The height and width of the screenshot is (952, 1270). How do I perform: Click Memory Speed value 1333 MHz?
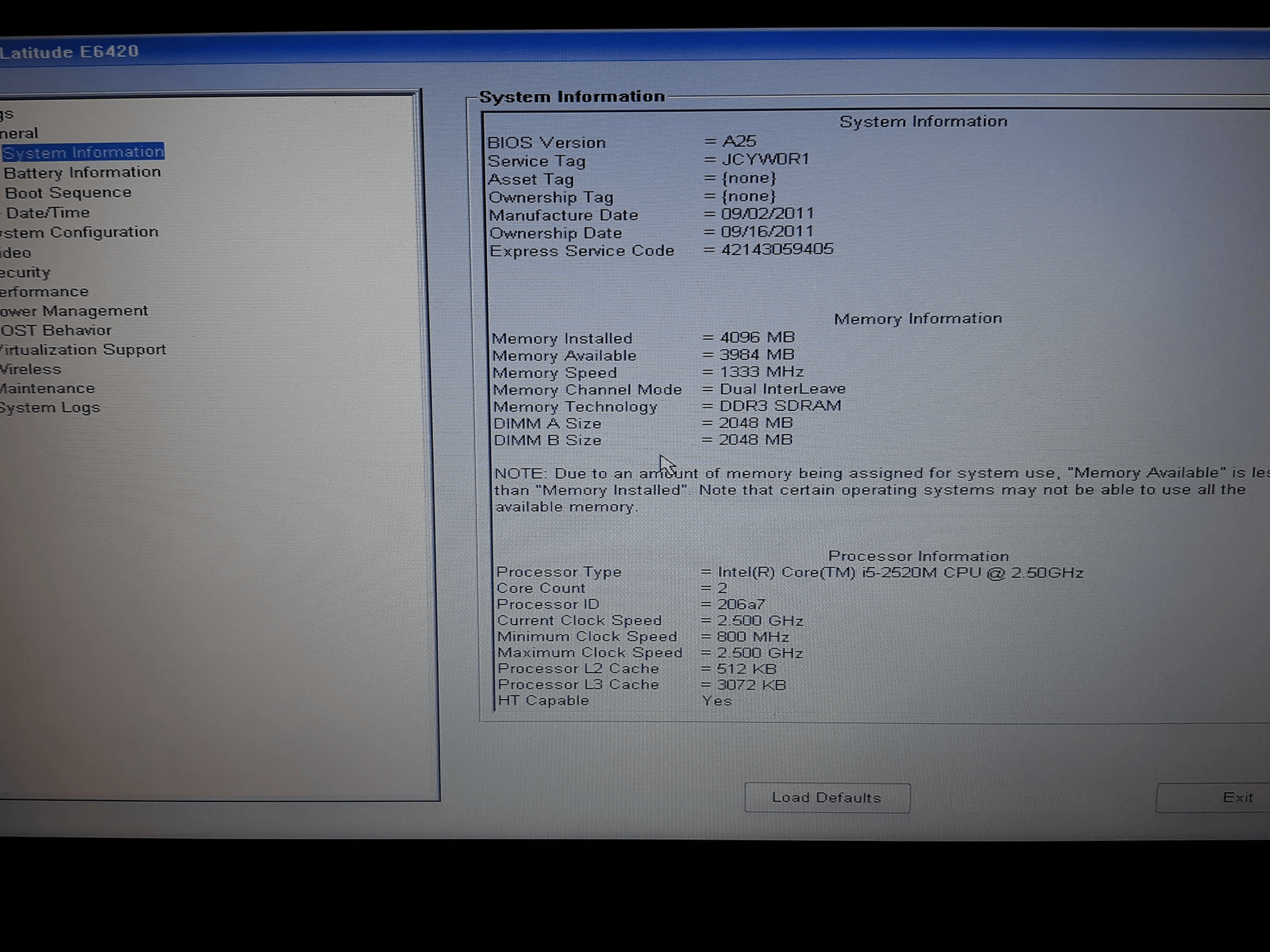click(762, 372)
